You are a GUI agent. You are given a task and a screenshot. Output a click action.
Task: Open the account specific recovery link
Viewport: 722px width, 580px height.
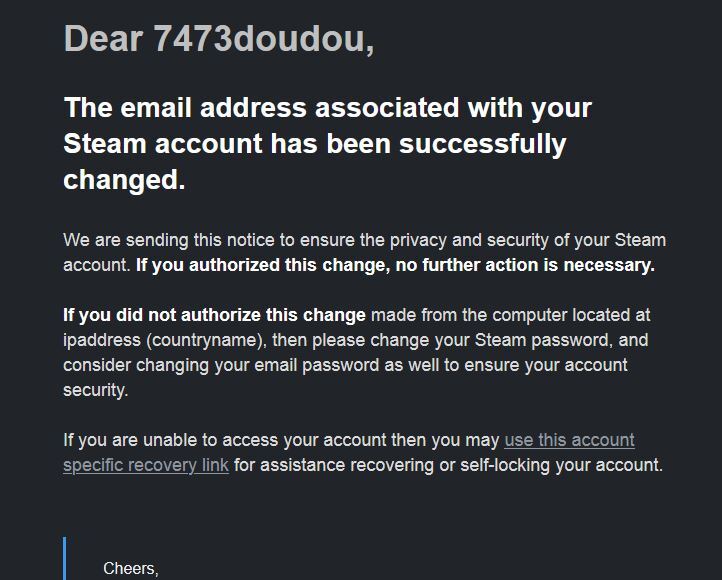click(569, 440)
